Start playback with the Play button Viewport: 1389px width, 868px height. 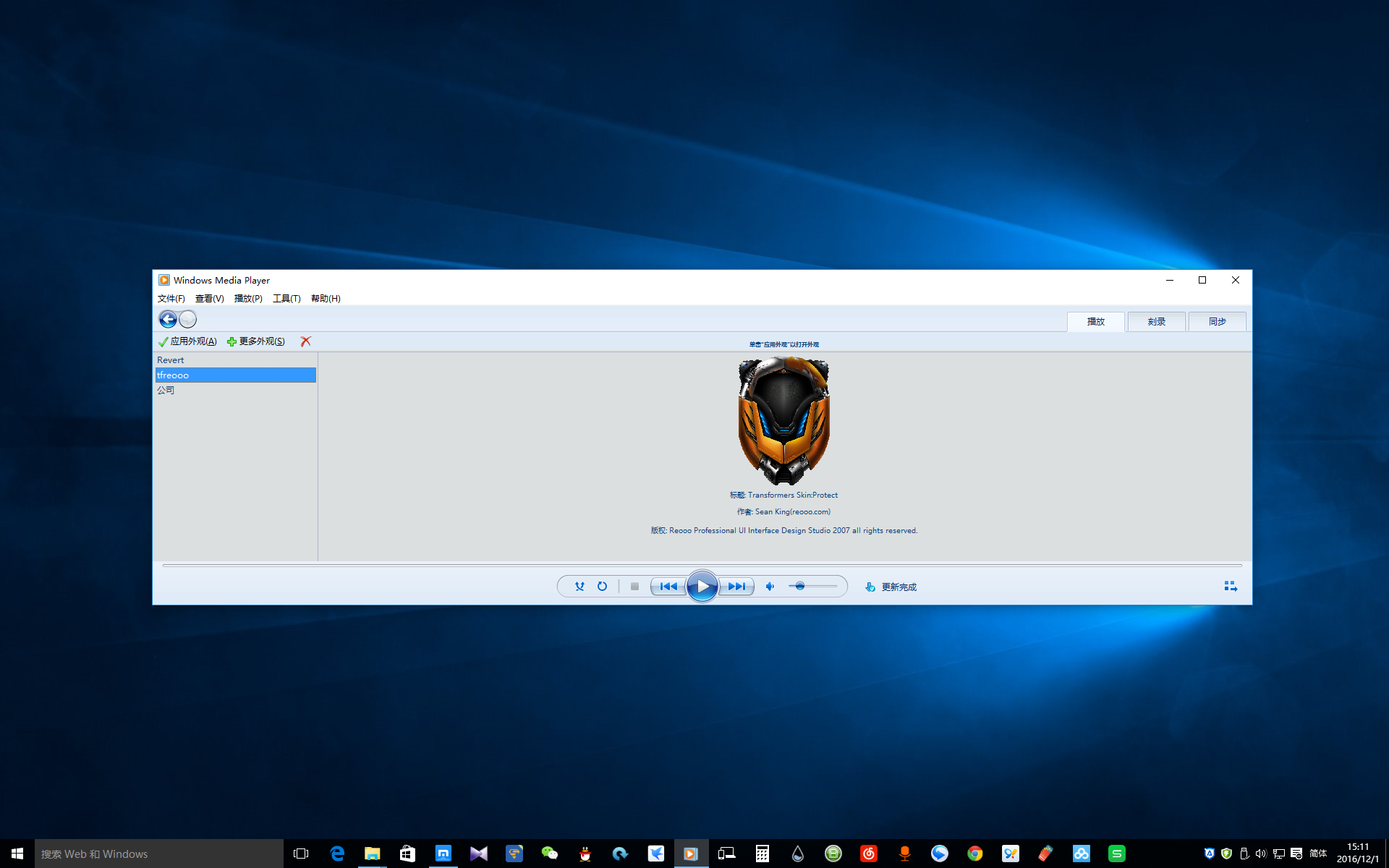702,586
